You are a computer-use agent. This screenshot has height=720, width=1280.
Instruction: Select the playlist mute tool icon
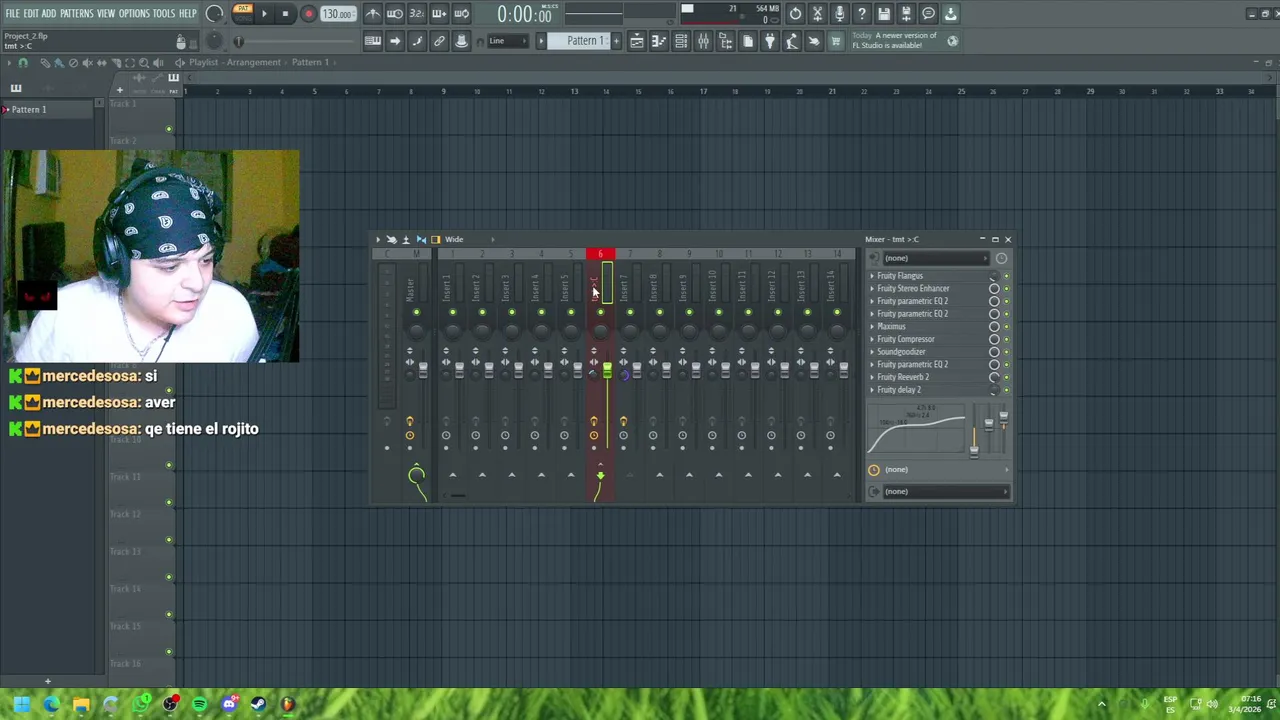click(x=87, y=62)
